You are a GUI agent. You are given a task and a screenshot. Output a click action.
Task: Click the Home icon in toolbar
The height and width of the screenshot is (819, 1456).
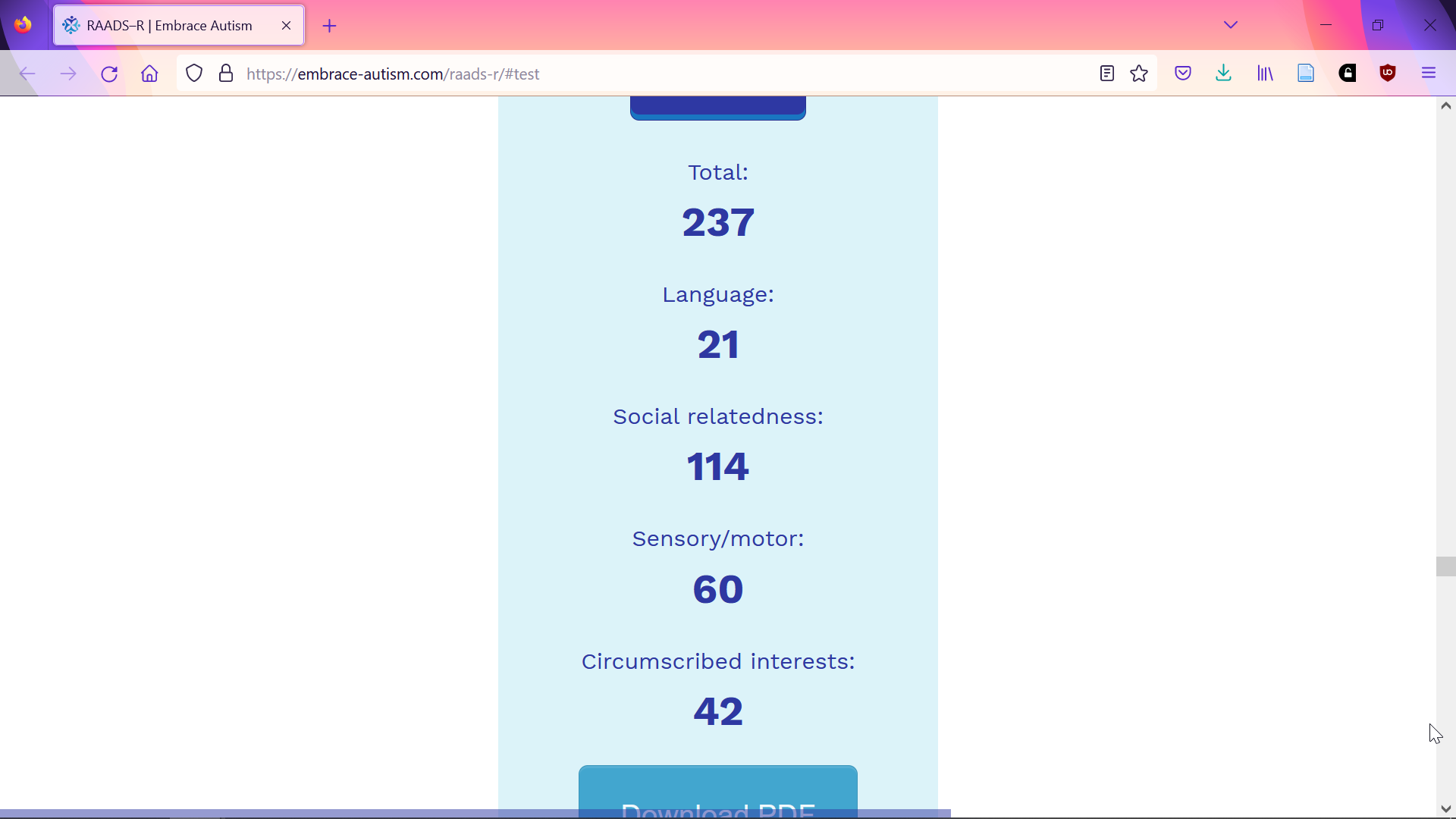149,74
